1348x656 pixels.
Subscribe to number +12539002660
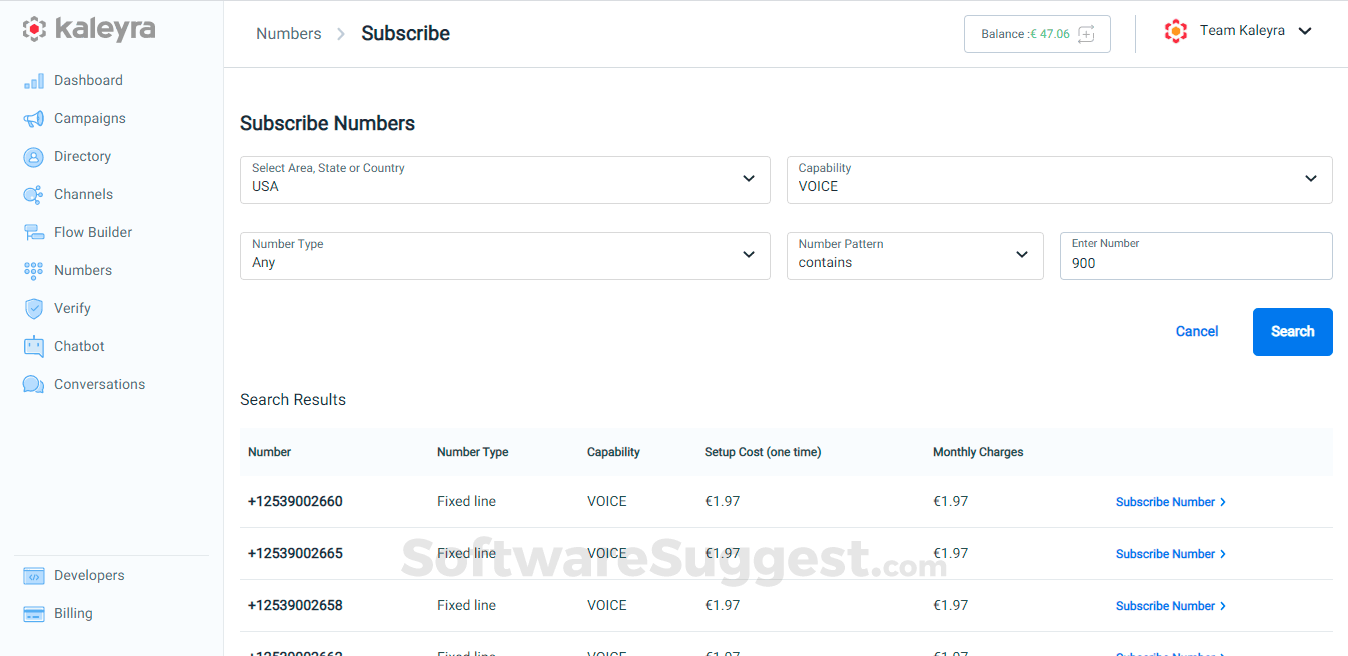(x=1170, y=502)
